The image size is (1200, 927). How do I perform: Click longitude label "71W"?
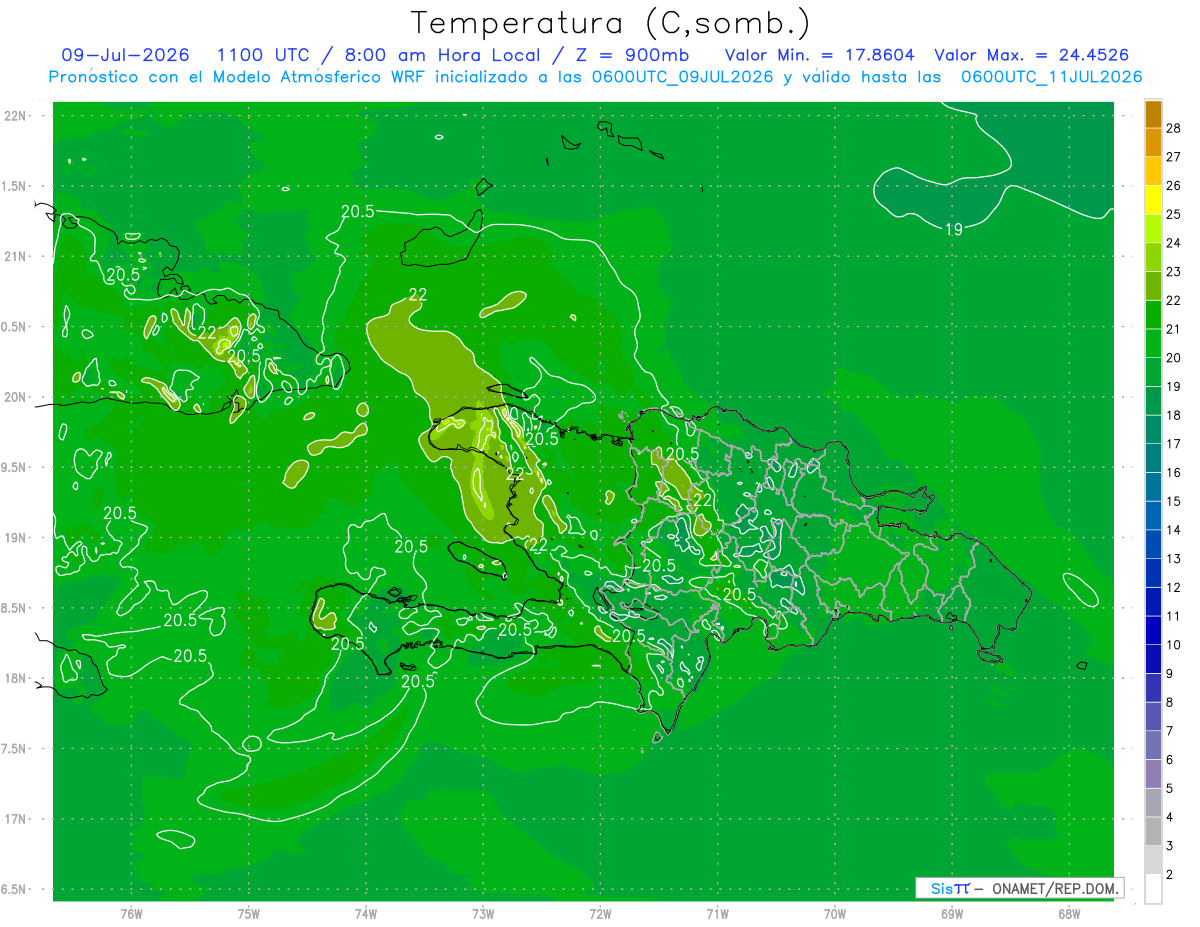coord(717,914)
